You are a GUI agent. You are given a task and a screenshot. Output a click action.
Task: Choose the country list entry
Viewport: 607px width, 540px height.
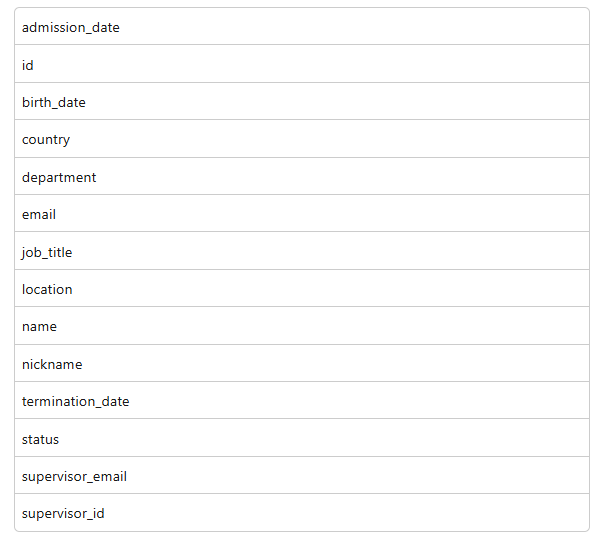pos(302,139)
